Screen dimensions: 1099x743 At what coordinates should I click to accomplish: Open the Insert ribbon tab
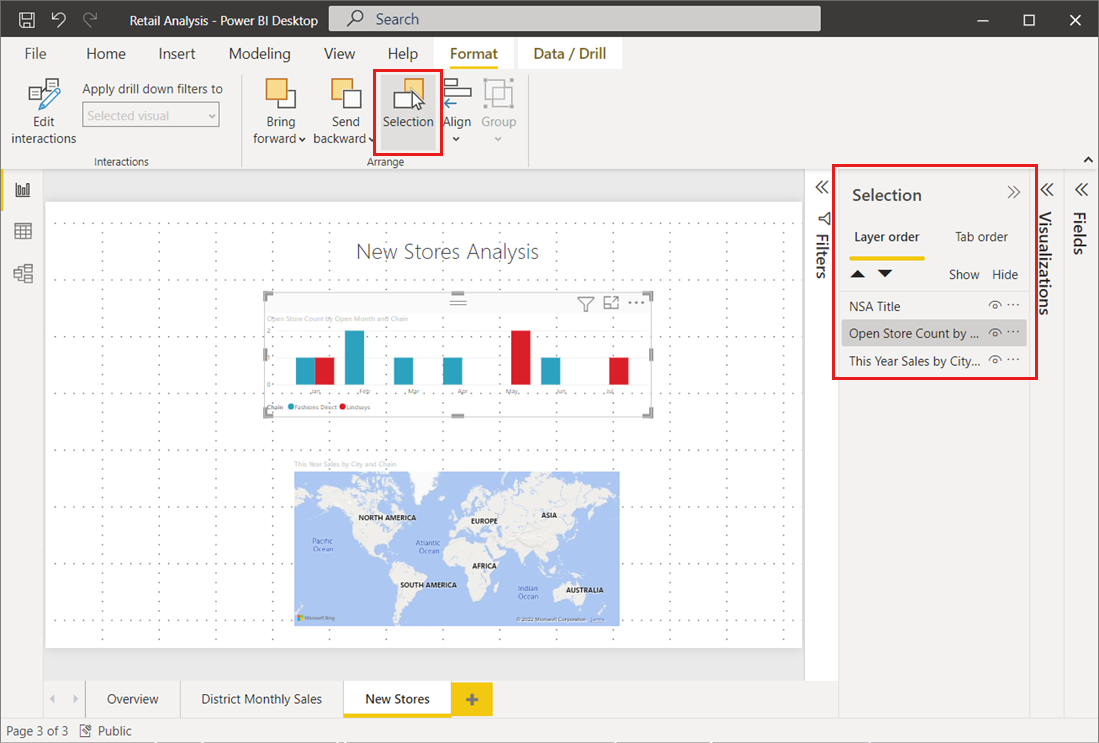click(x=177, y=54)
